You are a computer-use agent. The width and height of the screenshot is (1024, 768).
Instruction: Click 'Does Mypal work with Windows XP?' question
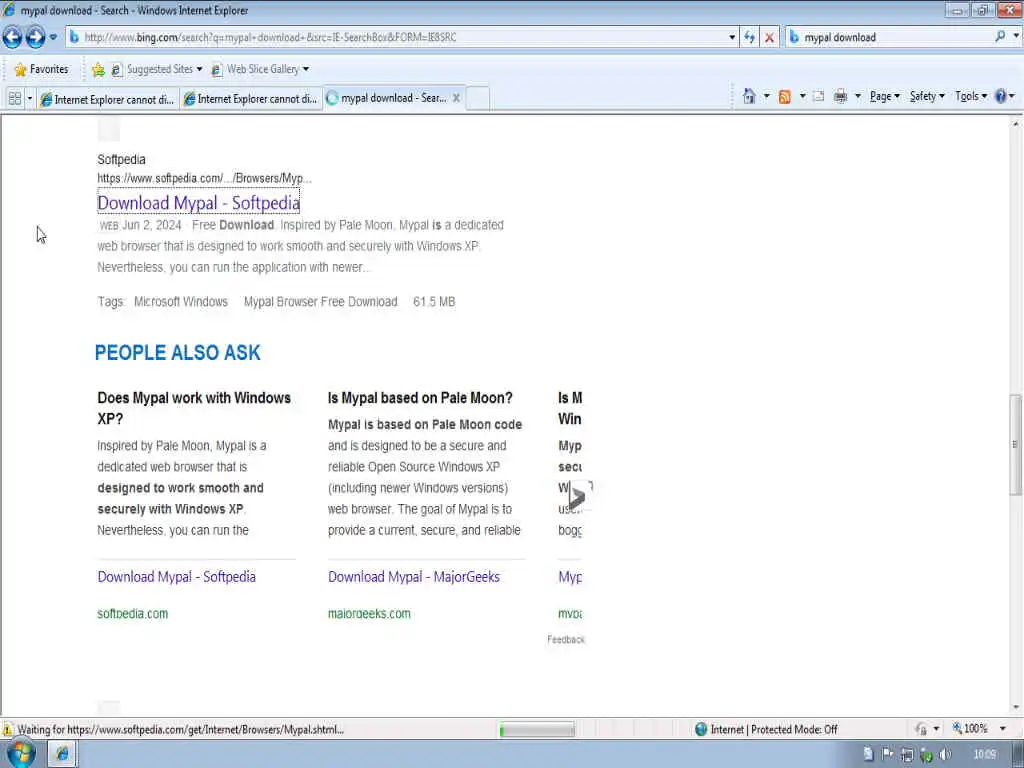pyautogui.click(x=194, y=408)
